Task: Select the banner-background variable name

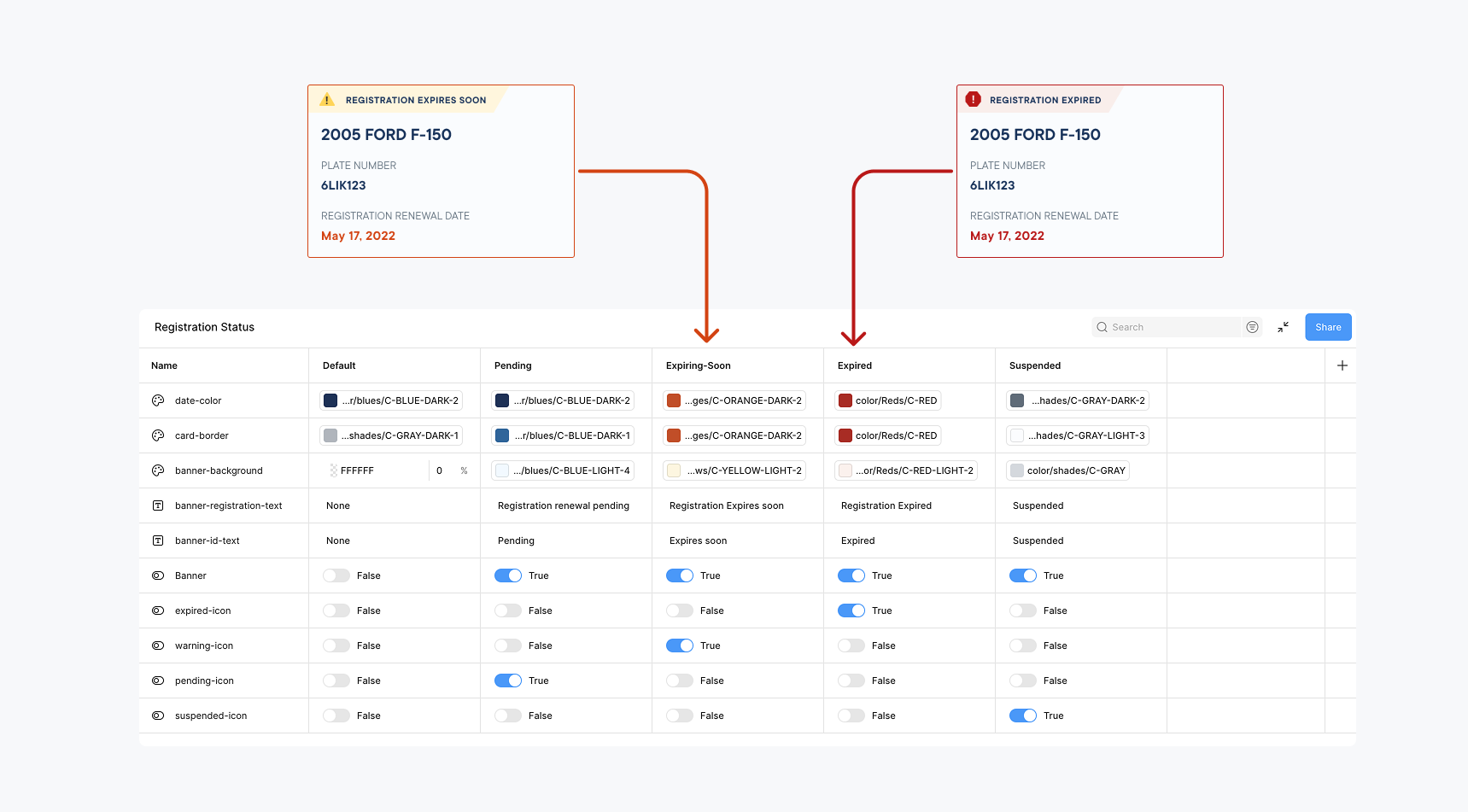Action: click(219, 470)
